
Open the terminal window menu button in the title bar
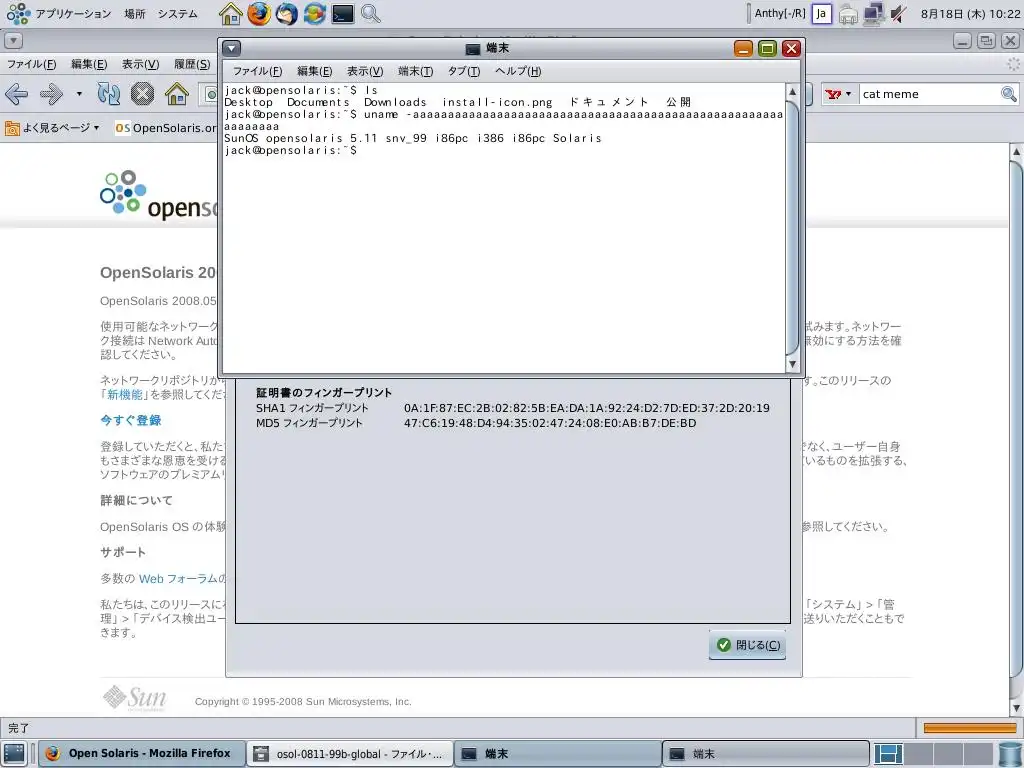click(232, 48)
